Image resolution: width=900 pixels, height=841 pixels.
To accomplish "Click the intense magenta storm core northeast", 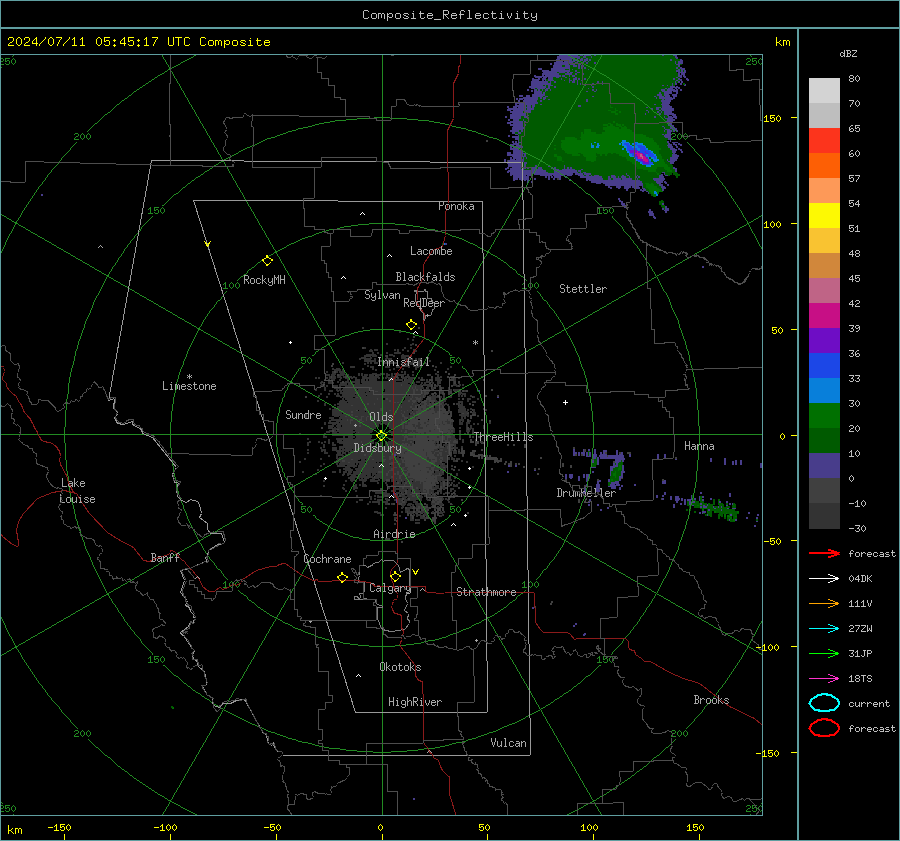I will (642, 156).
